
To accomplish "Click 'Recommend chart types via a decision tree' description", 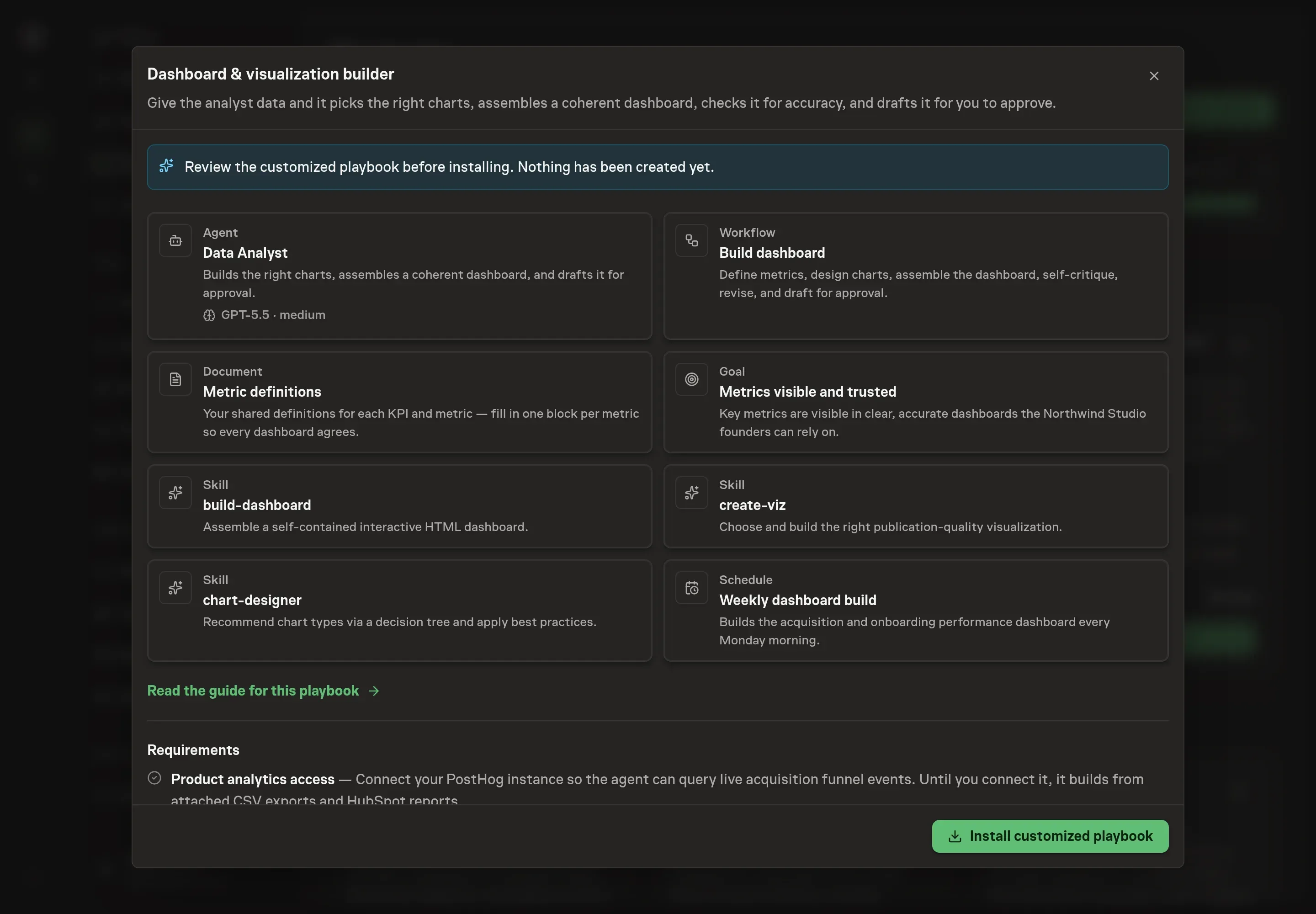I will [x=399, y=622].
